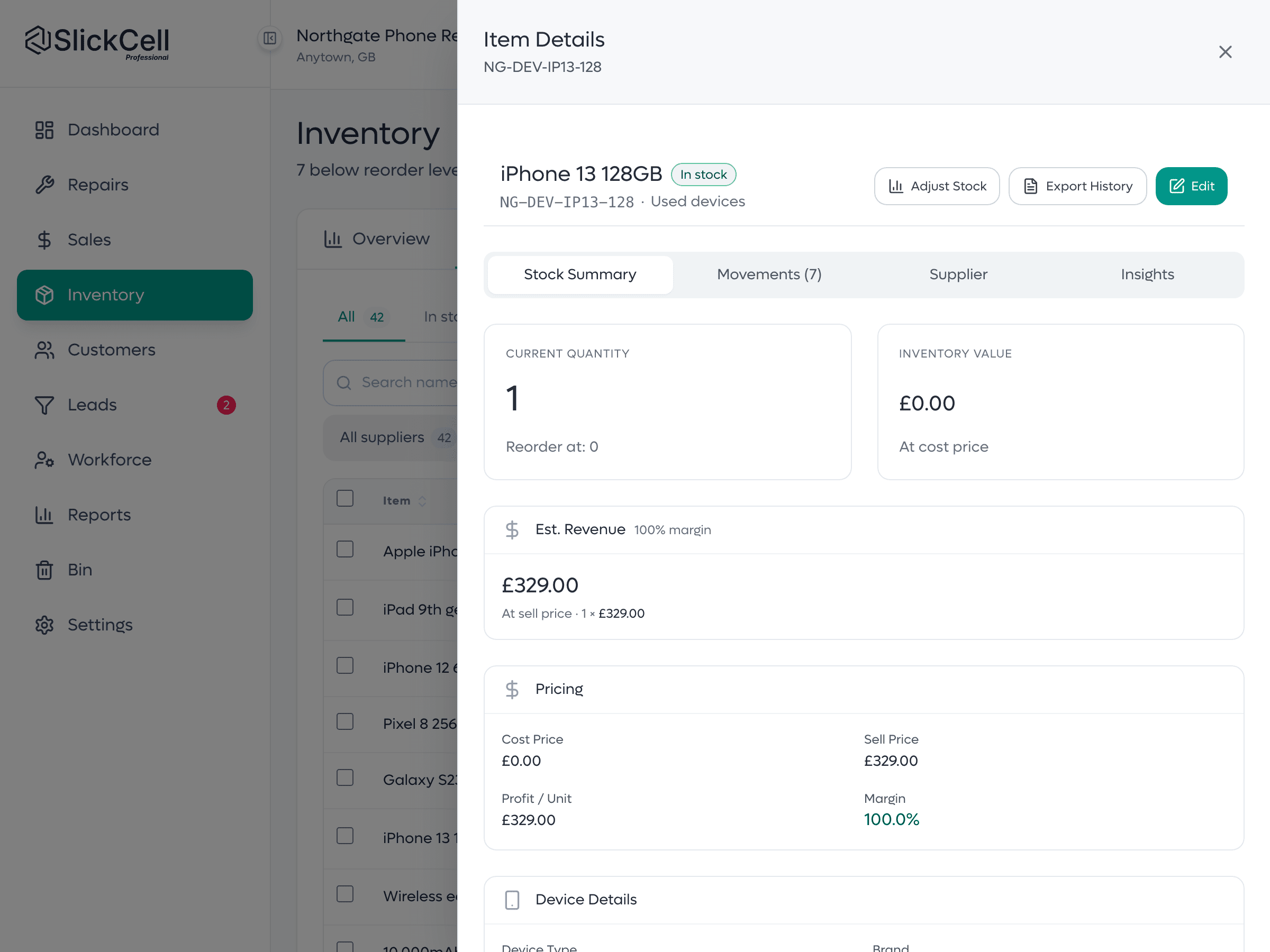Tick the checkbox for iPad 9th row
The image size is (1270, 952).
point(345,607)
